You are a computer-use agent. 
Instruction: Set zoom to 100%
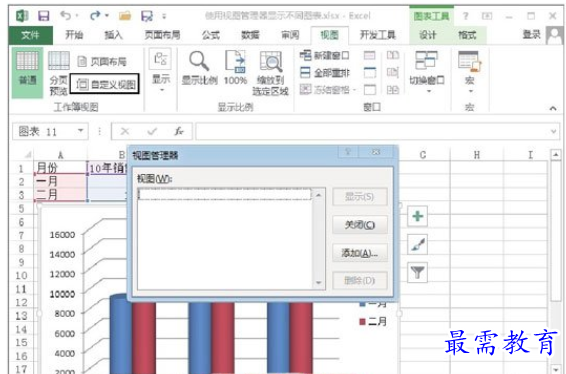[x=235, y=68]
